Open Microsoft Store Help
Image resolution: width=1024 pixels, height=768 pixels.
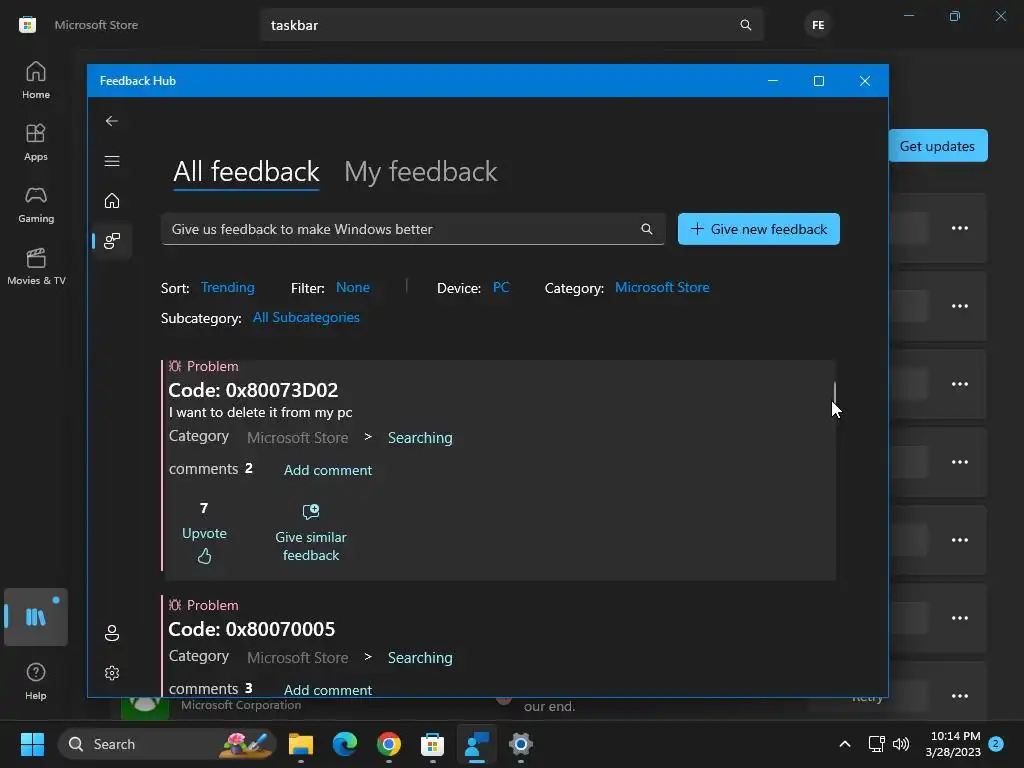point(36,681)
